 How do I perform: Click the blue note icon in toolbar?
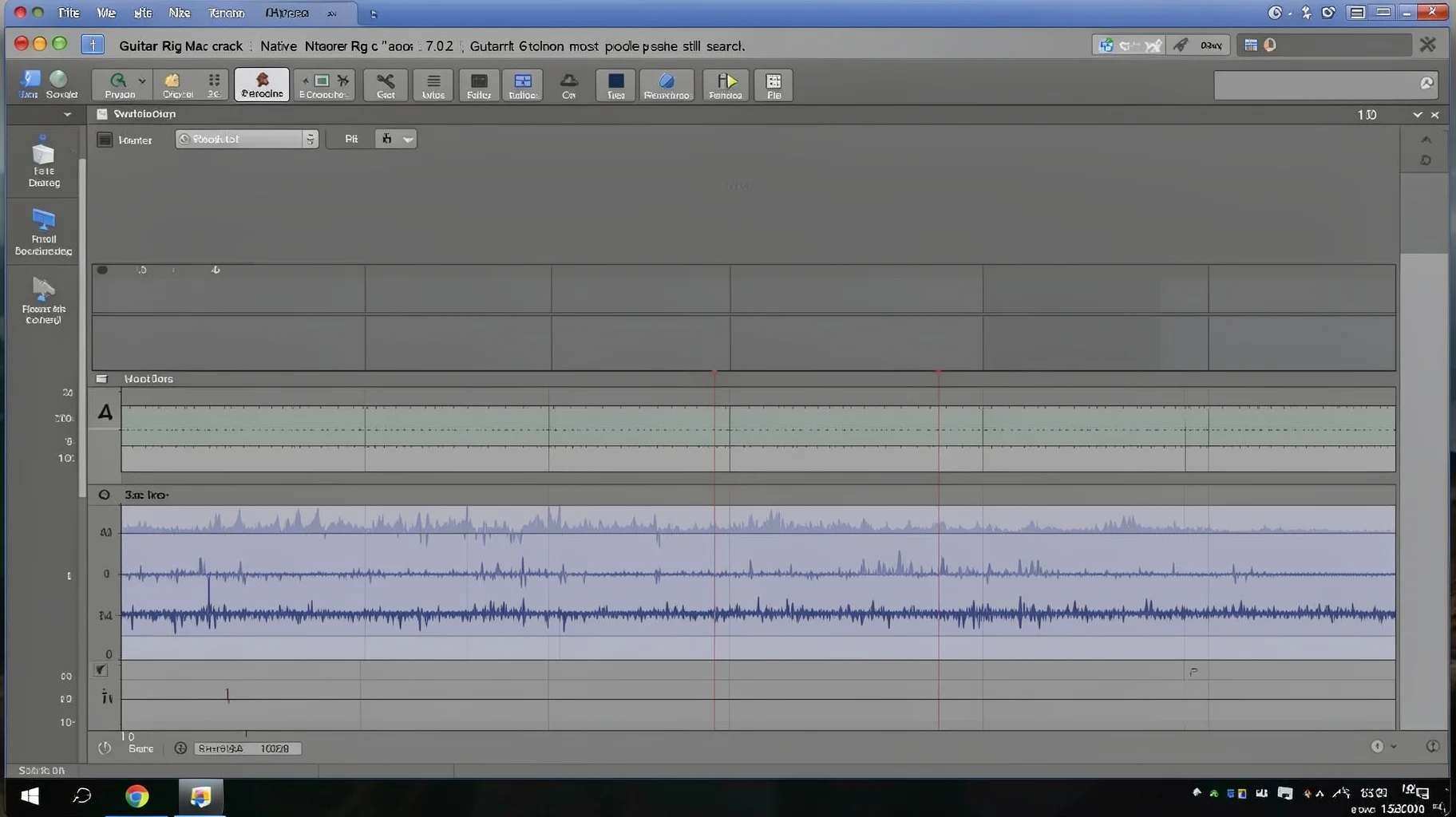(30, 84)
